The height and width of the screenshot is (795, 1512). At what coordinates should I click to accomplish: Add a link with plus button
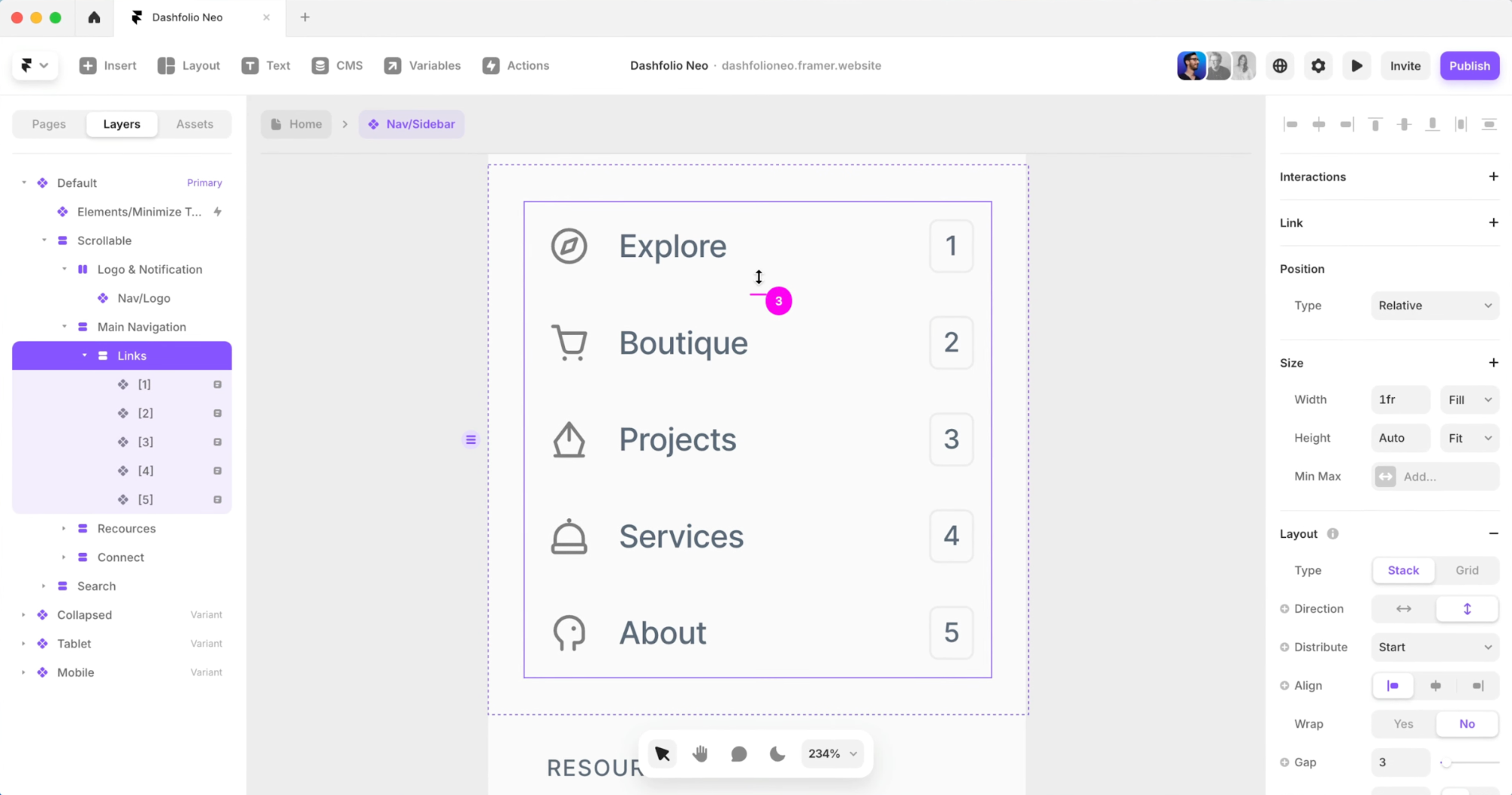pyautogui.click(x=1493, y=222)
